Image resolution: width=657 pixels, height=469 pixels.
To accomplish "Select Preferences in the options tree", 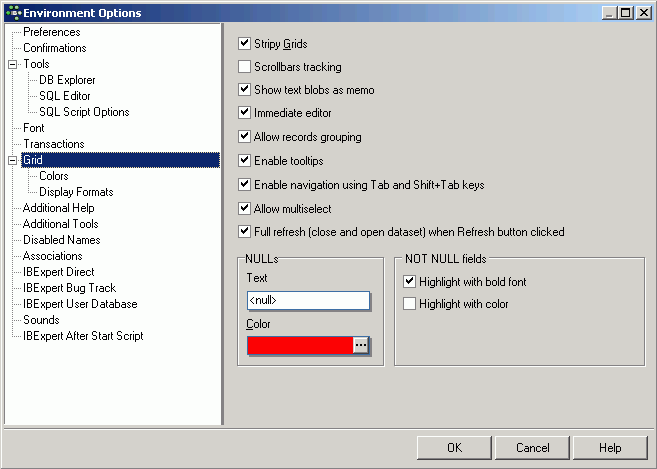I will coord(51,32).
